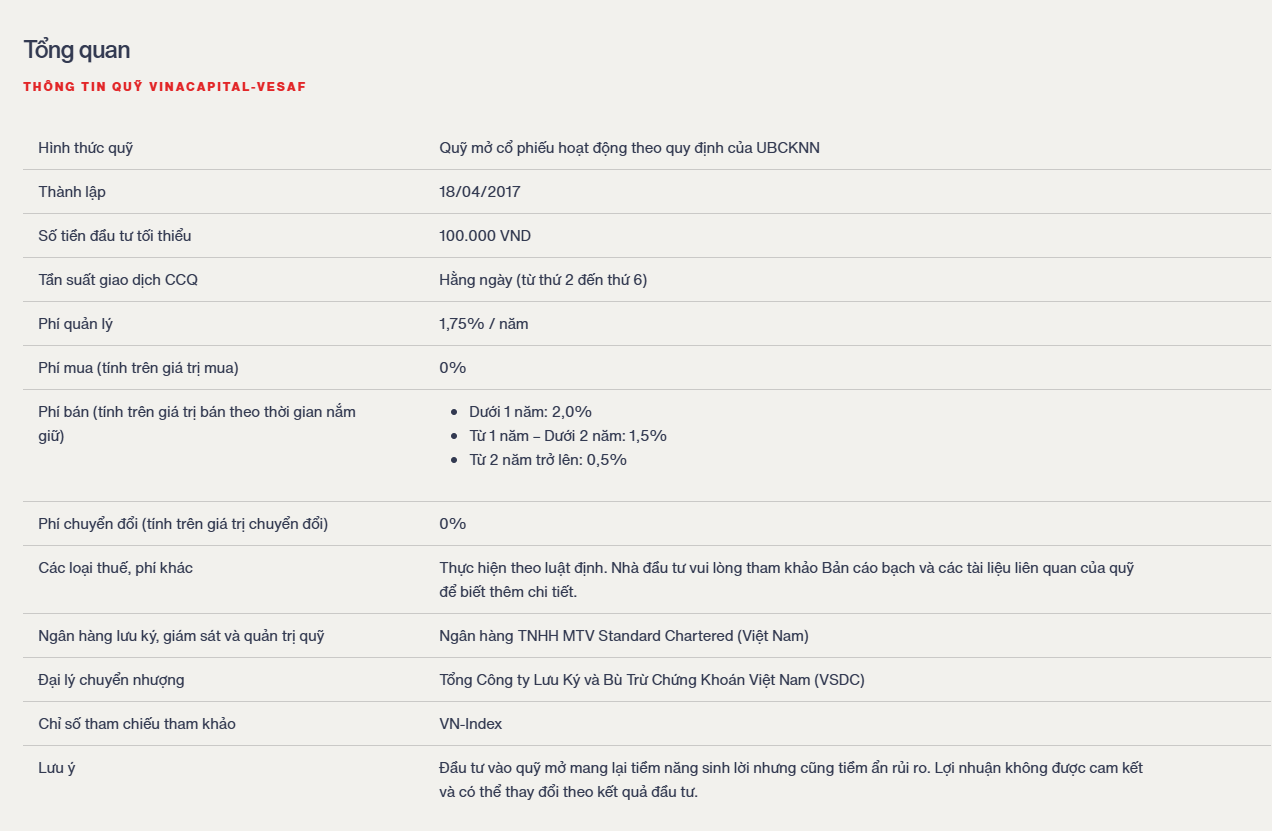Click the "Phí chuyển đổi" row label
This screenshot has height=831, width=1272.
(183, 524)
